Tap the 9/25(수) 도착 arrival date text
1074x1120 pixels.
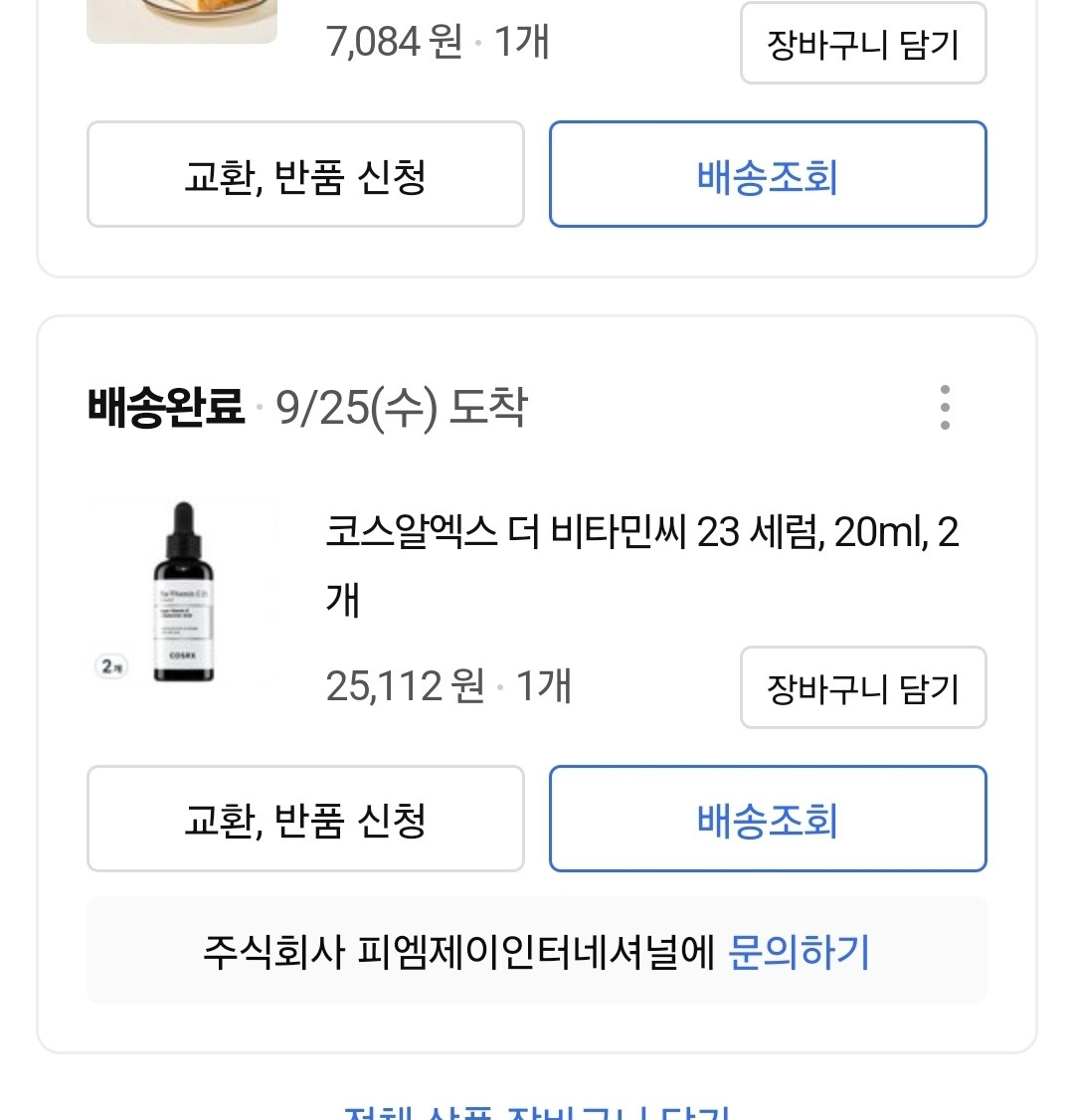pos(402,408)
